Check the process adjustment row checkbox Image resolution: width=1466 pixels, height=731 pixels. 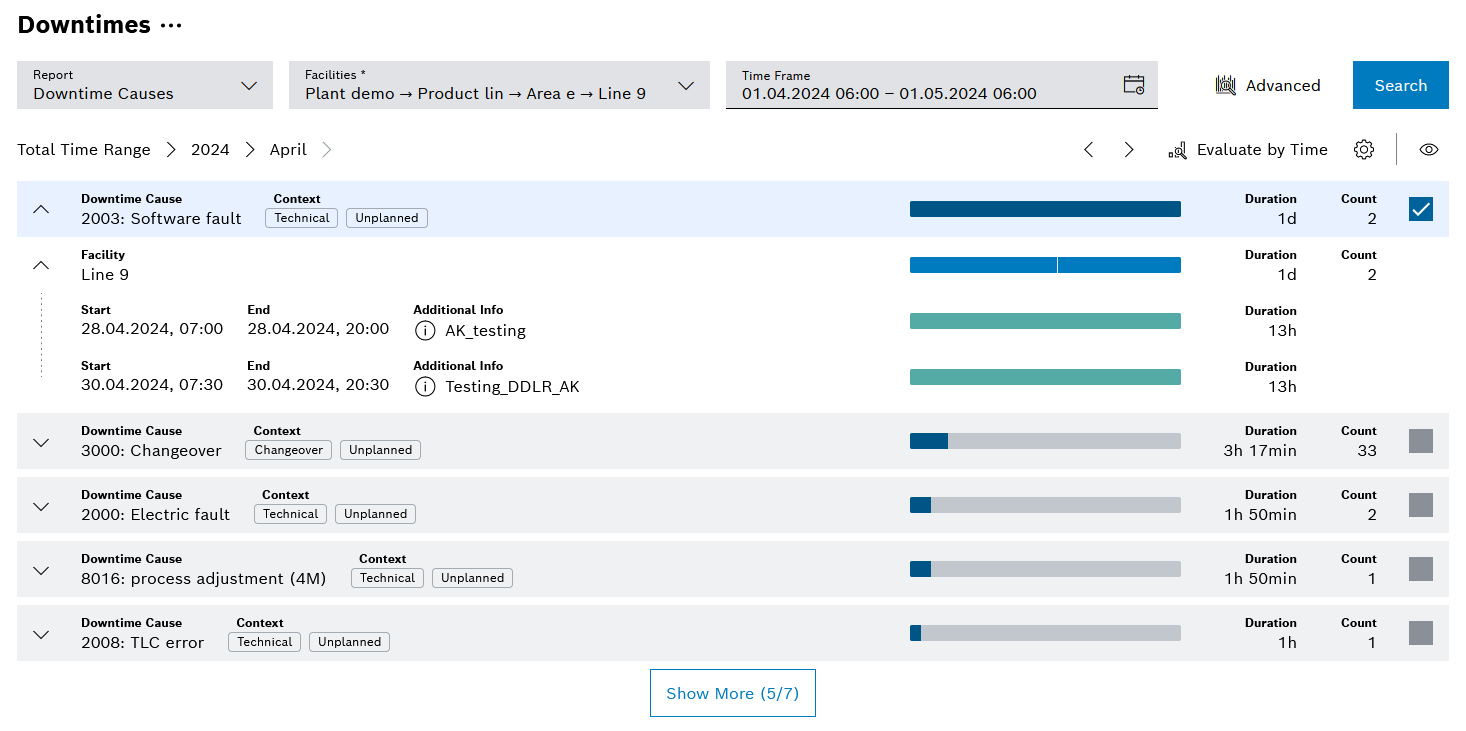(x=1421, y=569)
